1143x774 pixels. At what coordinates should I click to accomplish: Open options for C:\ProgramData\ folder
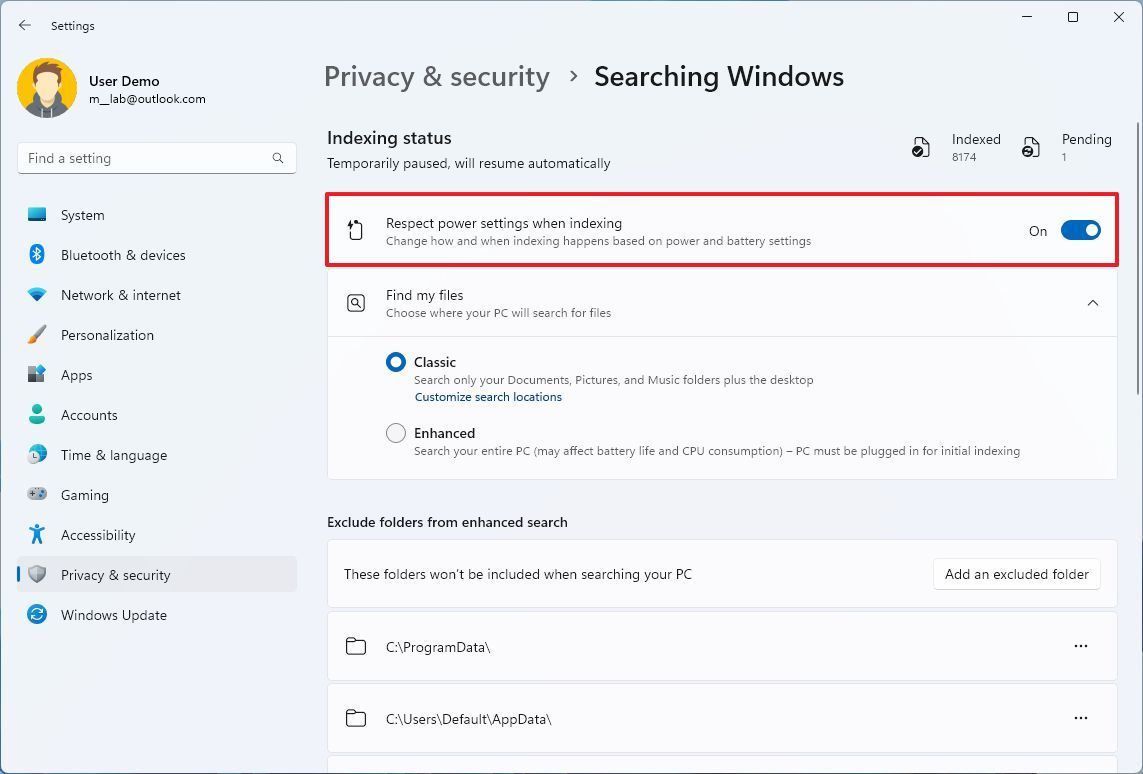tap(1080, 646)
